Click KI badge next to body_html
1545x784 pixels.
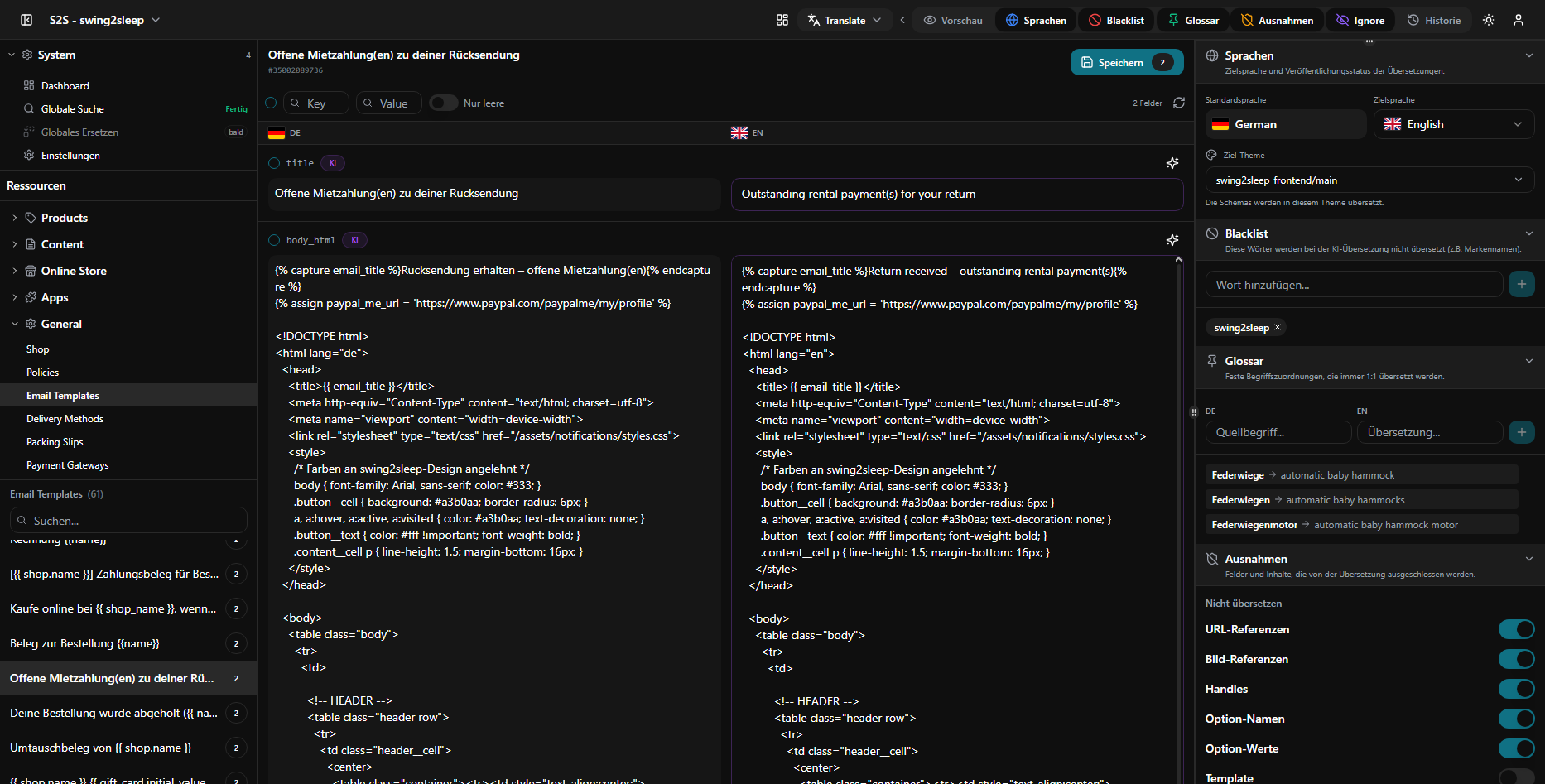355,240
